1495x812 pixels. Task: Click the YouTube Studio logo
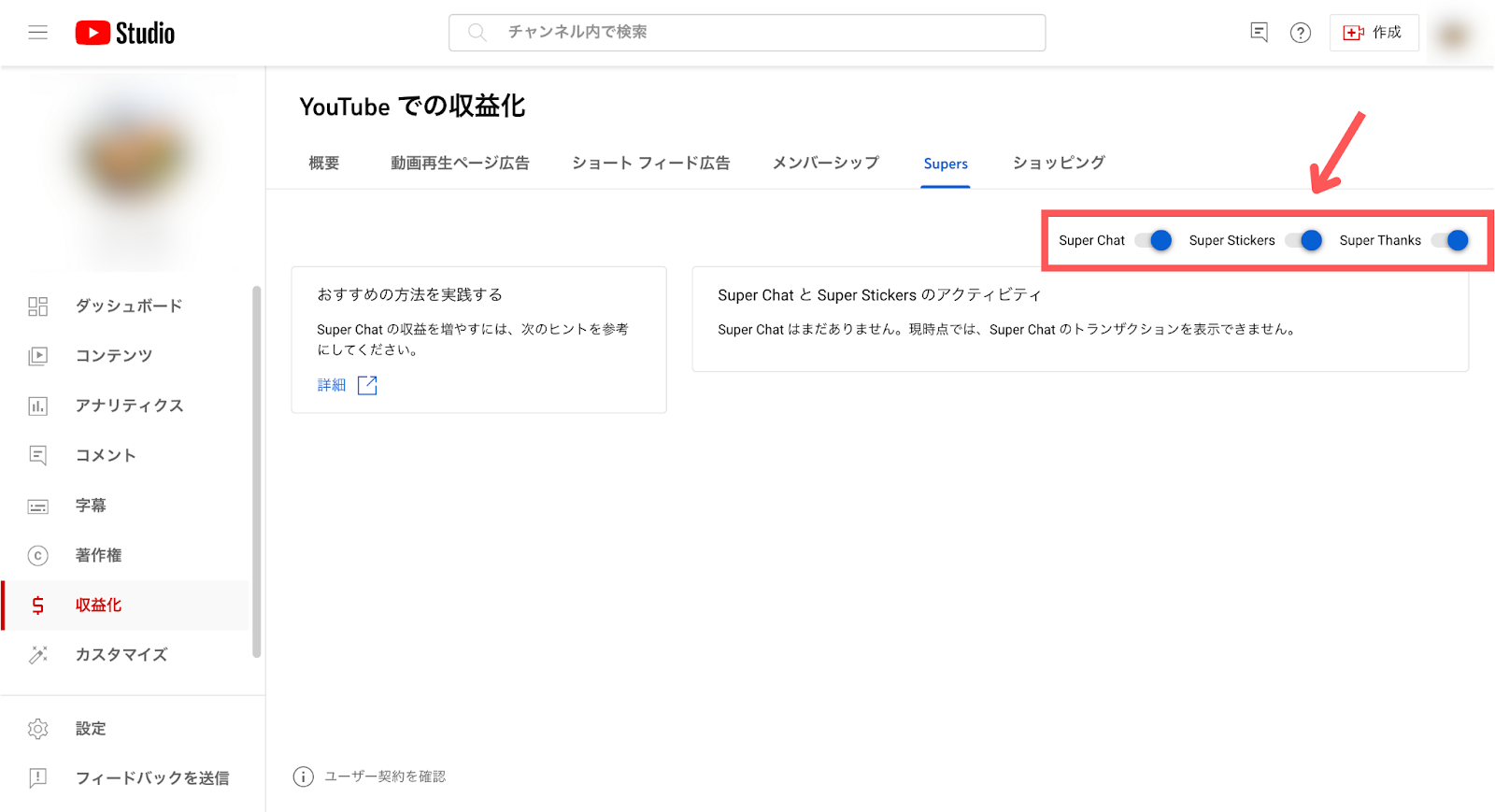[x=125, y=33]
